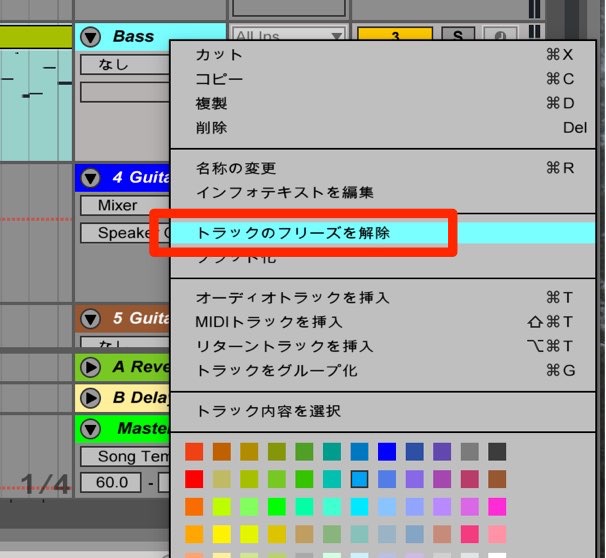The height and width of the screenshot is (558, 606).
Task: Open the All Ins input dropdown
Action: 288,34
